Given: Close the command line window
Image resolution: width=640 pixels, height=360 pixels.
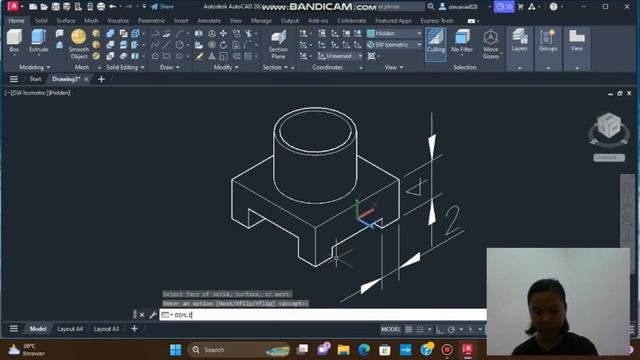Looking at the screenshot, I should pyautogui.click(x=142, y=315).
